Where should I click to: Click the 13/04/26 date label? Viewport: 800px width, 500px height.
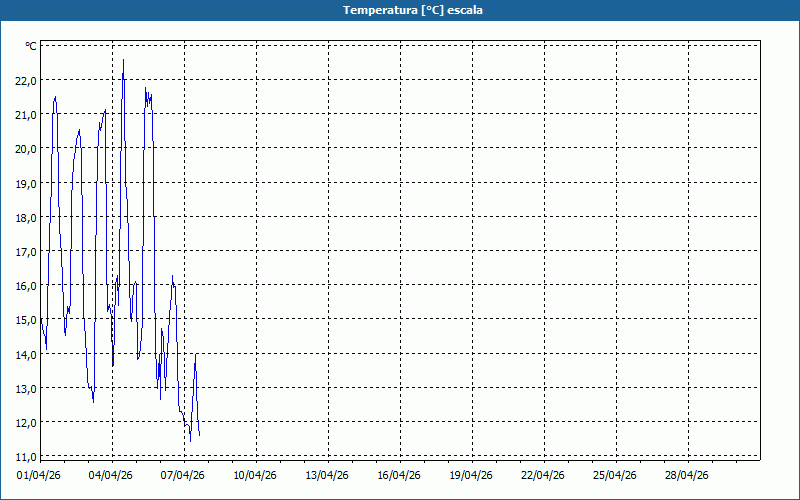(327, 476)
